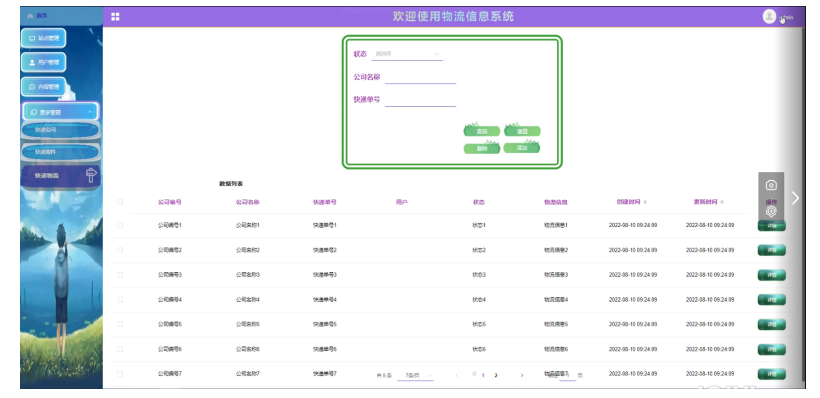Check the row checkbox for 公司编号1

(x=120, y=225)
